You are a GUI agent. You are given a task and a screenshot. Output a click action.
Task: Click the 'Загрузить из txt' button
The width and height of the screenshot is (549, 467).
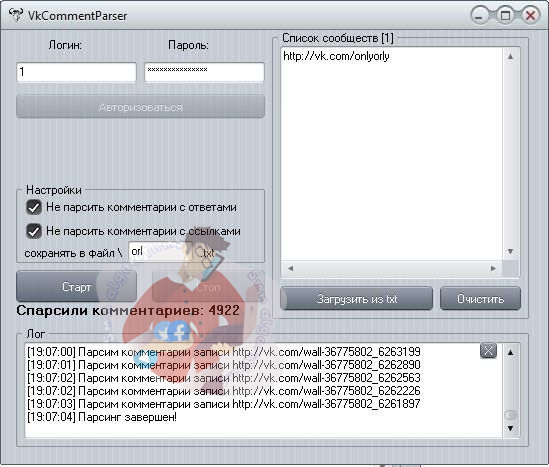[x=357, y=299]
